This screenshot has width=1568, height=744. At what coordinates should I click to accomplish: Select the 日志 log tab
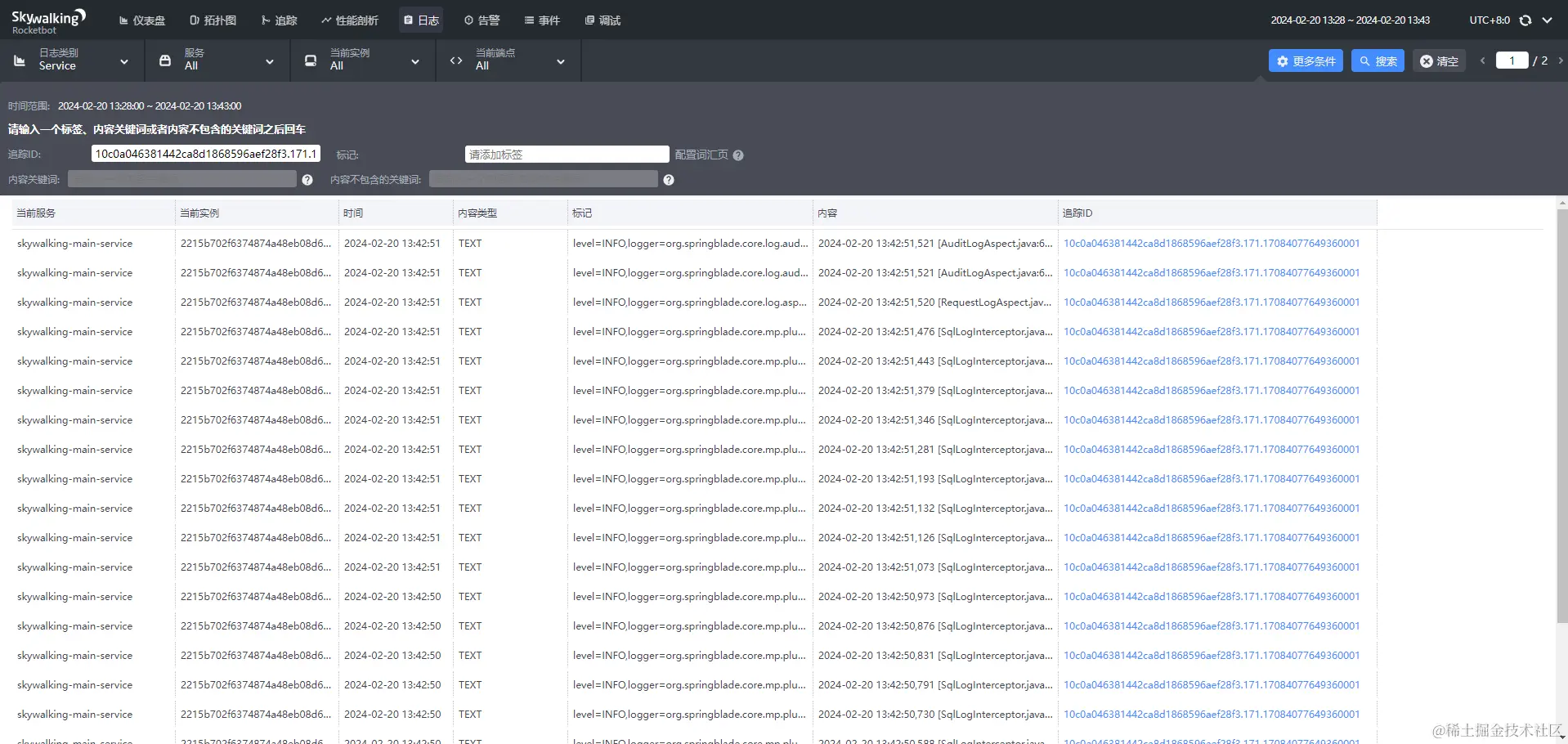(x=421, y=20)
